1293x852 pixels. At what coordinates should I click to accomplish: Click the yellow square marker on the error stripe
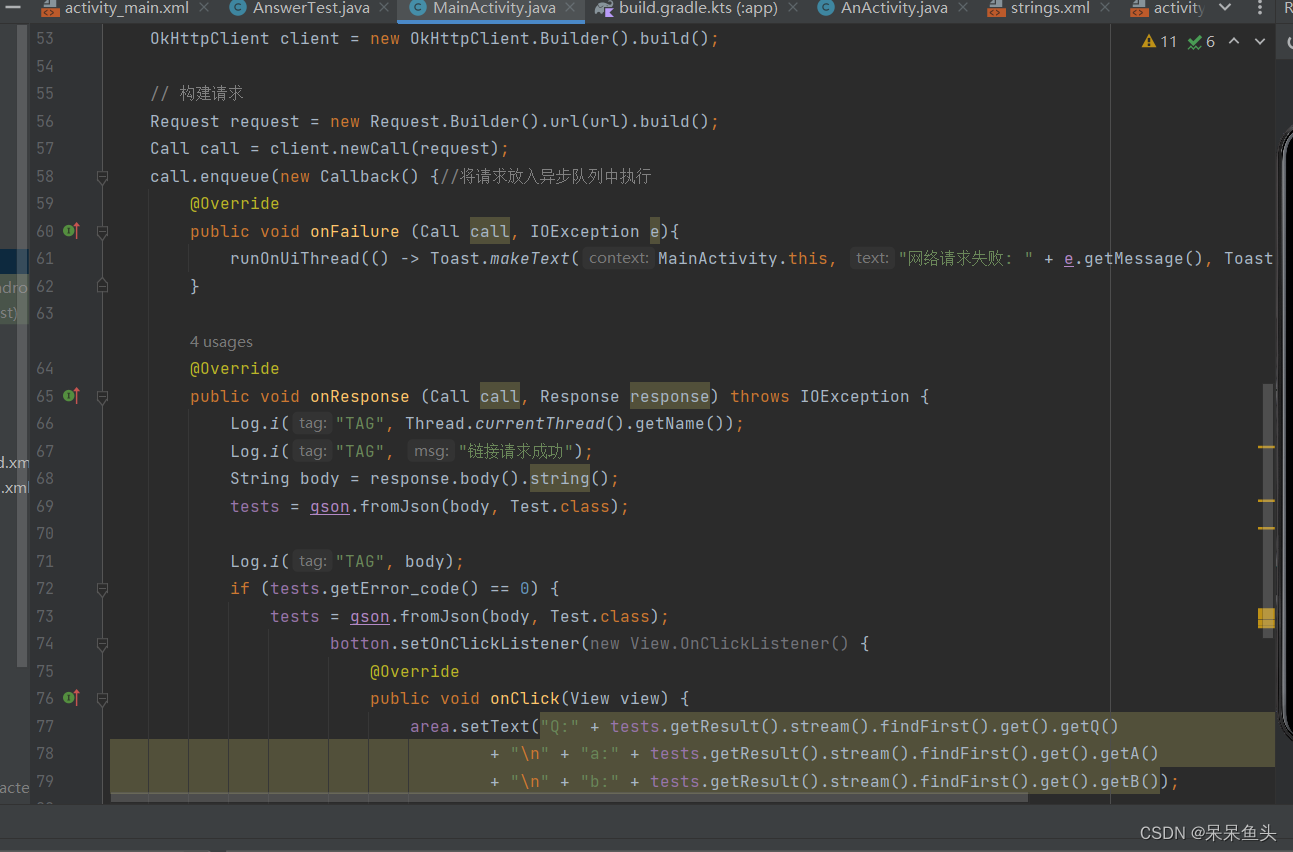1266,618
